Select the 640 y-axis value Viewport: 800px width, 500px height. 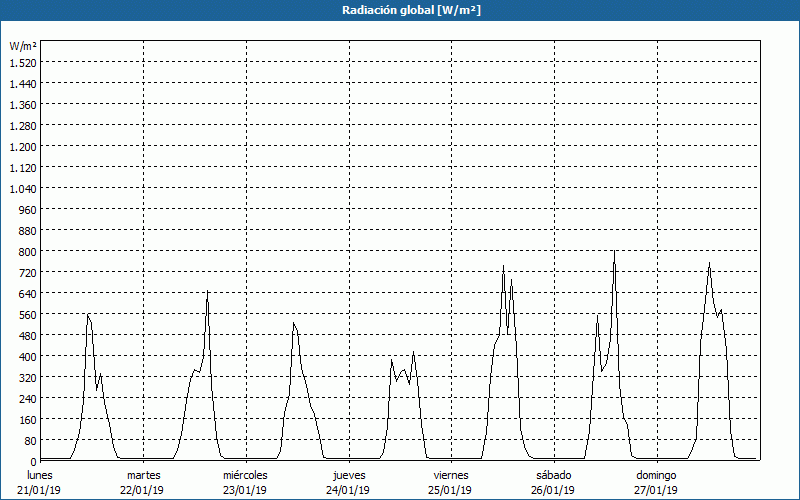[28, 293]
